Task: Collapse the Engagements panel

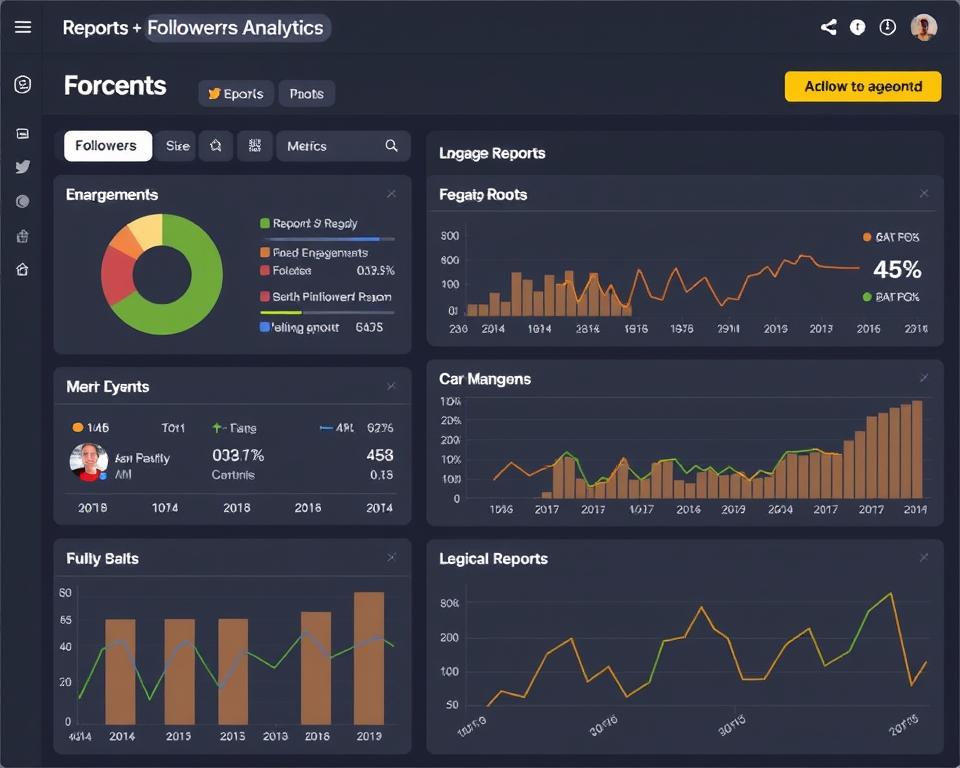Action: coord(391,193)
